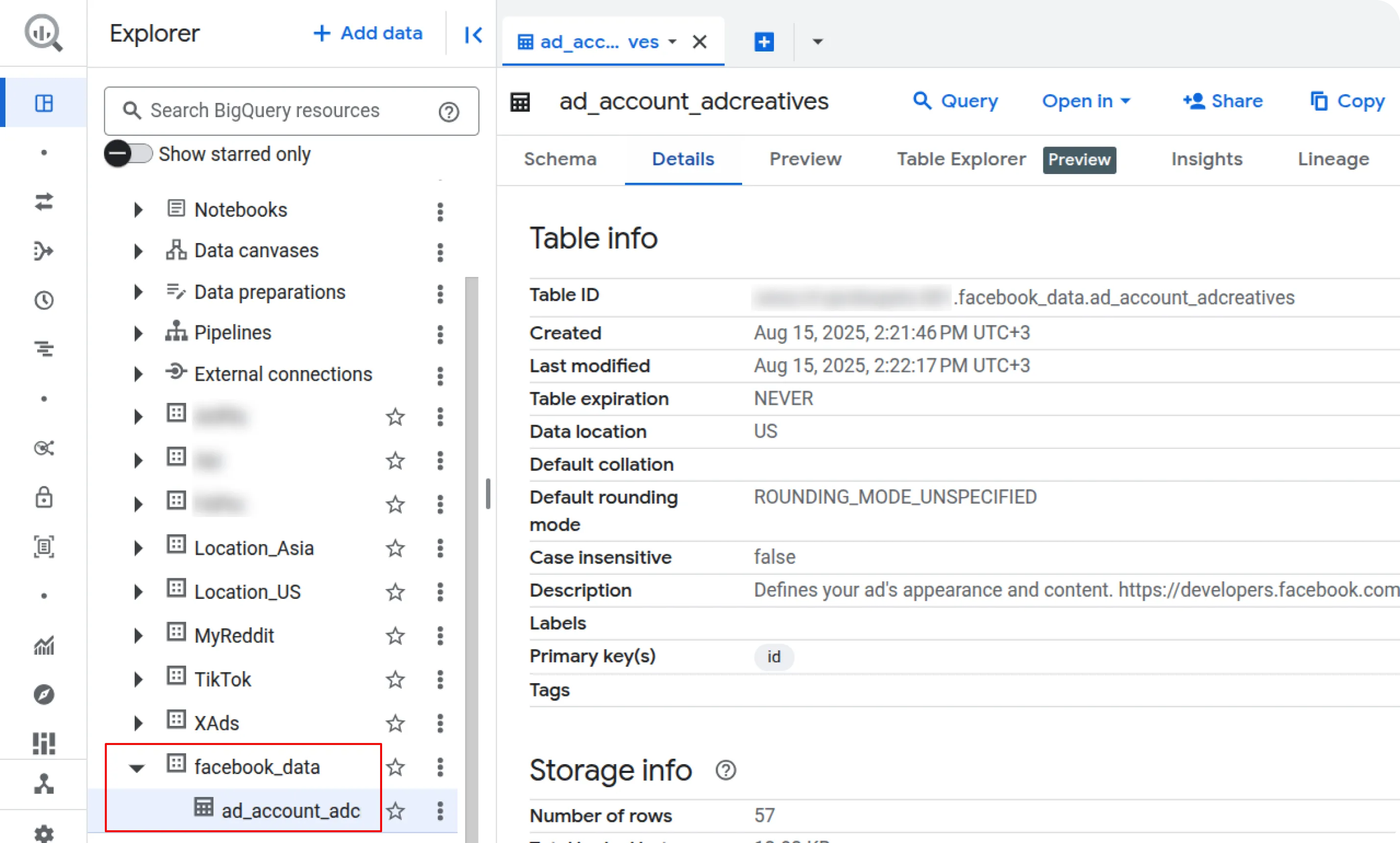Switch to the Schema tab
The image size is (1400, 843).
(x=560, y=159)
